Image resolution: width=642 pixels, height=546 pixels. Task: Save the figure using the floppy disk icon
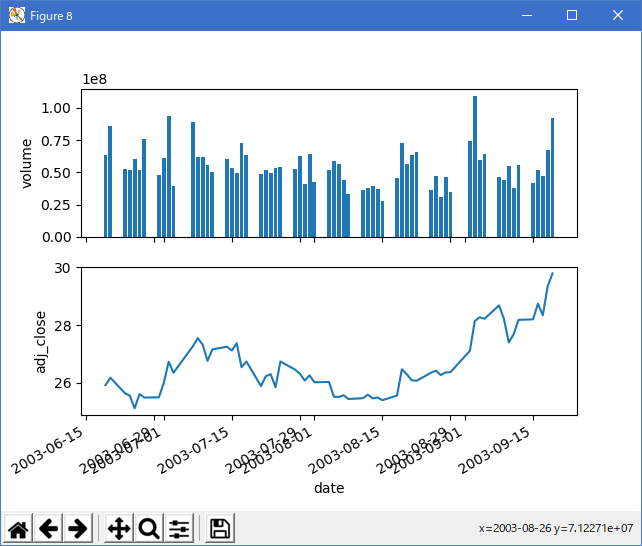(221, 529)
